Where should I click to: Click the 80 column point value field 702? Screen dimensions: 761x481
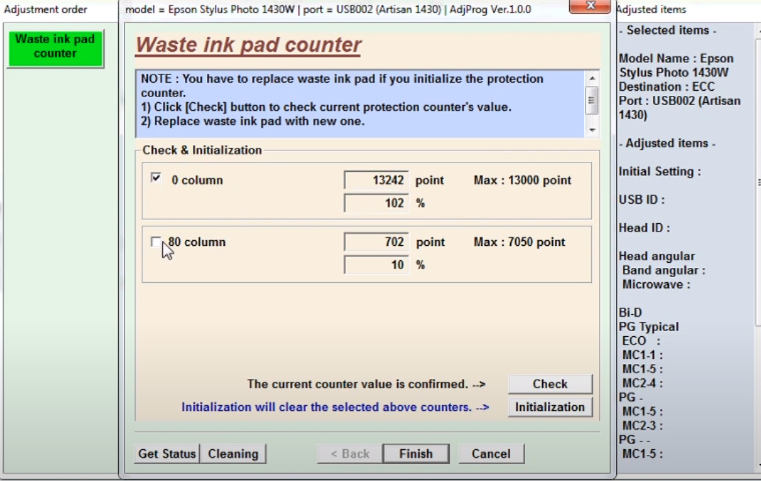coord(376,242)
